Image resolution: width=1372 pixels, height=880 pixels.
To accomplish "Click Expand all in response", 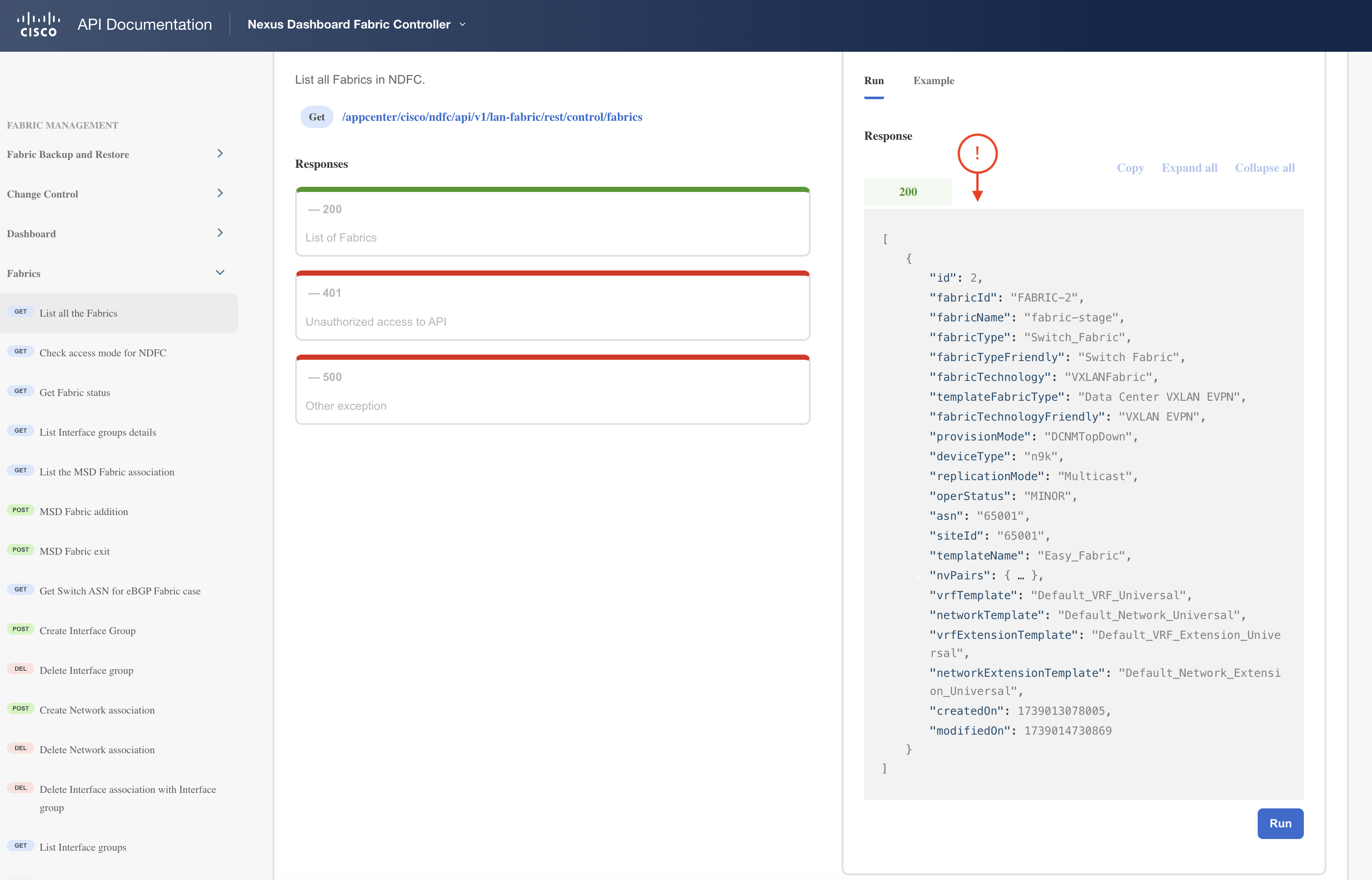I will [1190, 168].
